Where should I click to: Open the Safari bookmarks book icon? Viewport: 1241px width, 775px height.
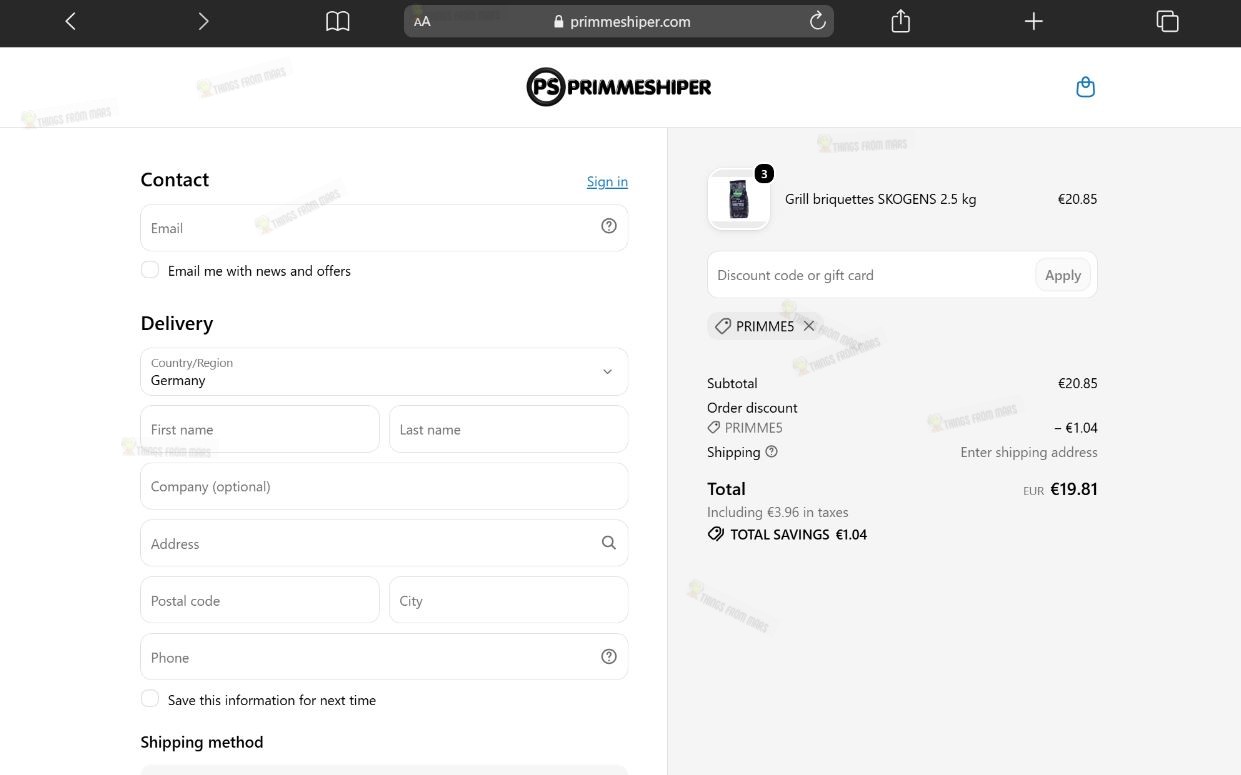(x=338, y=21)
